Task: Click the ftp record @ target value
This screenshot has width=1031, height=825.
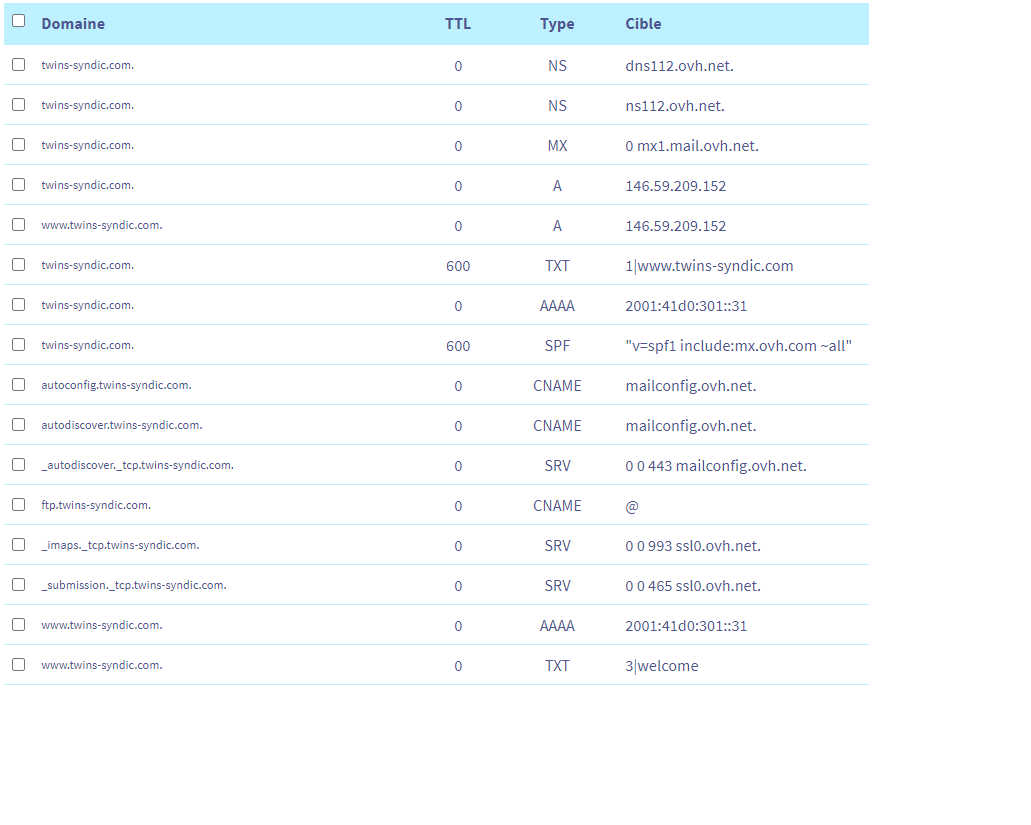Action: point(632,506)
